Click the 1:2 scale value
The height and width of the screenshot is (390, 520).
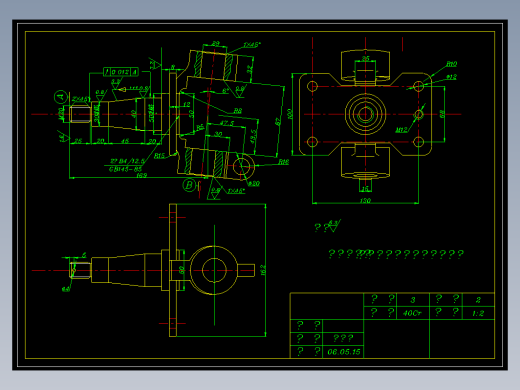click(478, 313)
